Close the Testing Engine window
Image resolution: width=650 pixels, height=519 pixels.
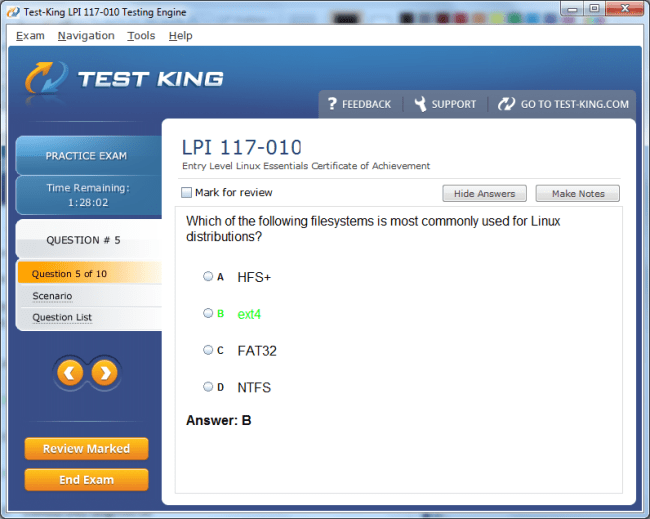(624, 8)
